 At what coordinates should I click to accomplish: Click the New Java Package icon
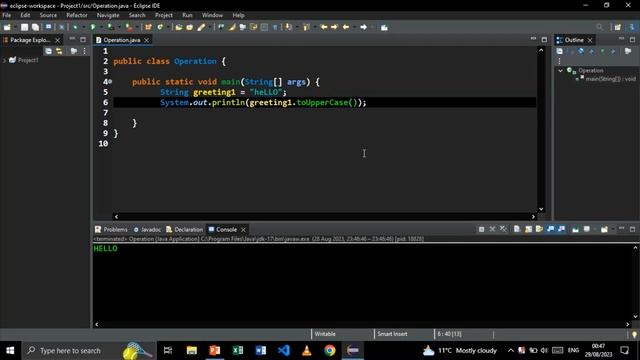pos(148,27)
